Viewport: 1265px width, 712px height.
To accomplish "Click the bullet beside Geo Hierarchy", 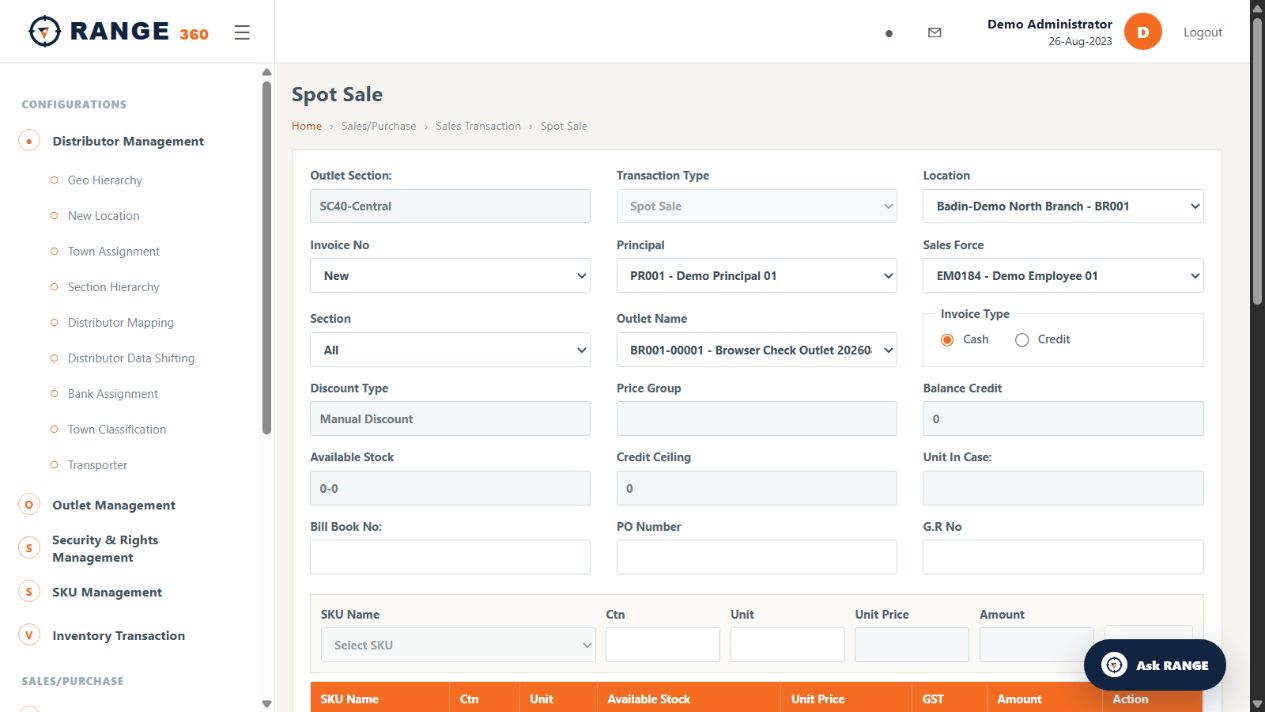I will [54, 180].
